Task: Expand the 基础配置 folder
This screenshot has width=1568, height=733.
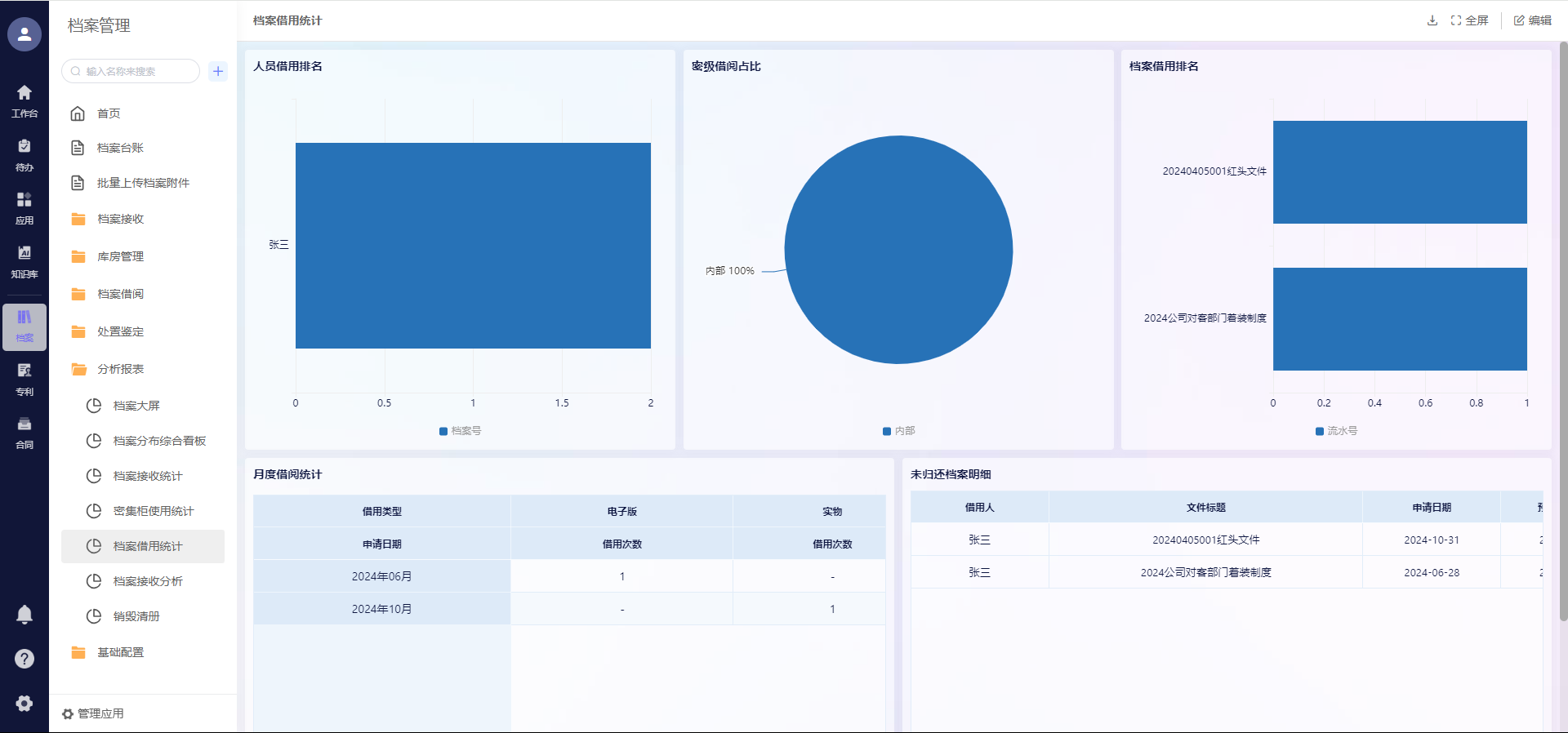Action: [120, 652]
